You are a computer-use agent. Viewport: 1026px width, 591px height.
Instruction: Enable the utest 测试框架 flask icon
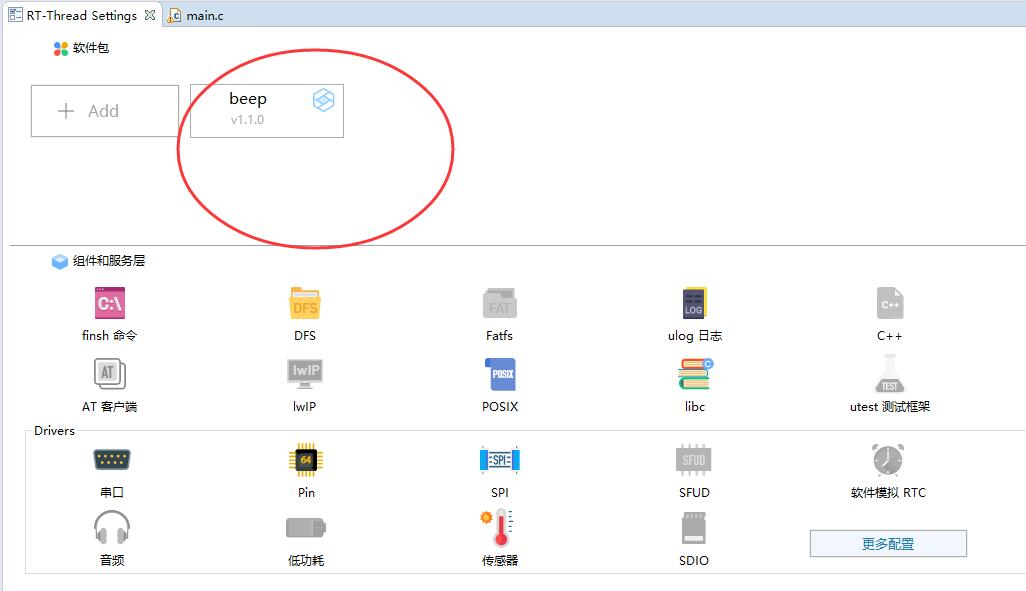(x=890, y=373)
